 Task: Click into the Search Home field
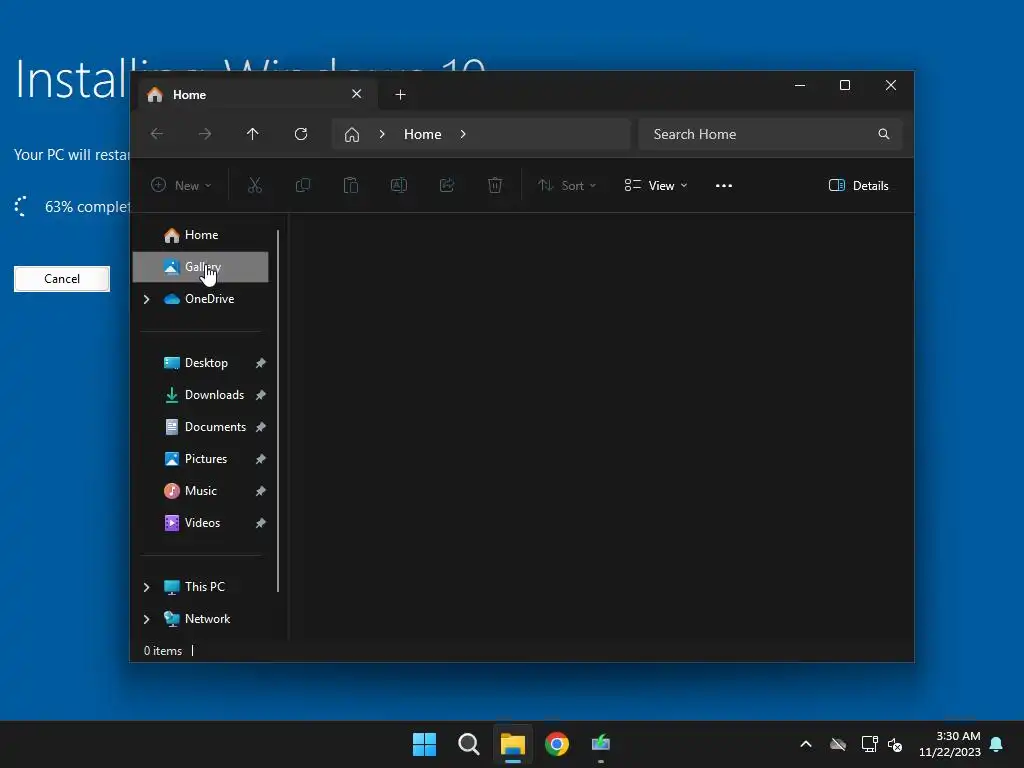[771, 134]
